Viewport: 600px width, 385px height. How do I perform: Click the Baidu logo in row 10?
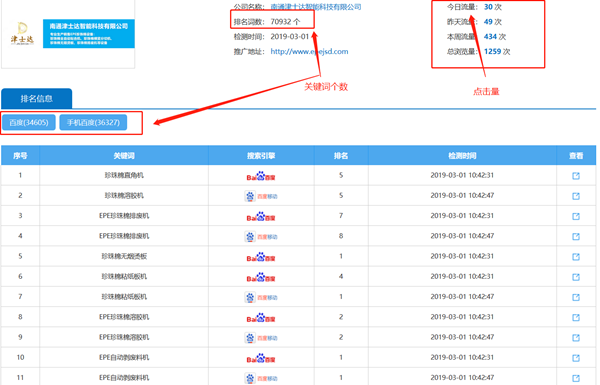[261, 358]
